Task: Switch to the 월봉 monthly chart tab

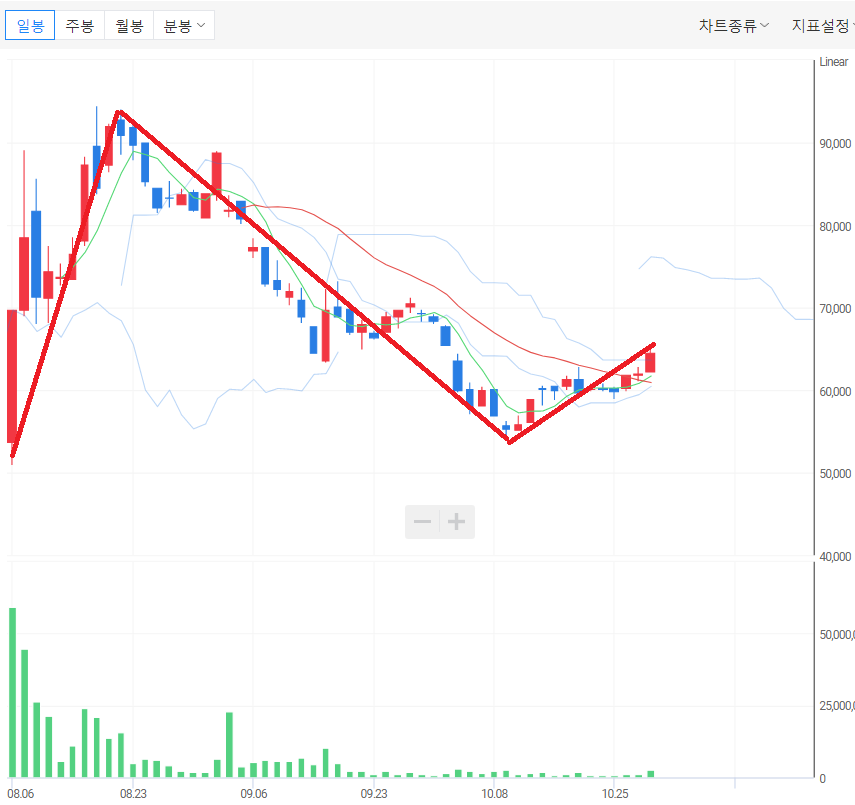Action: tap(129, 25)
